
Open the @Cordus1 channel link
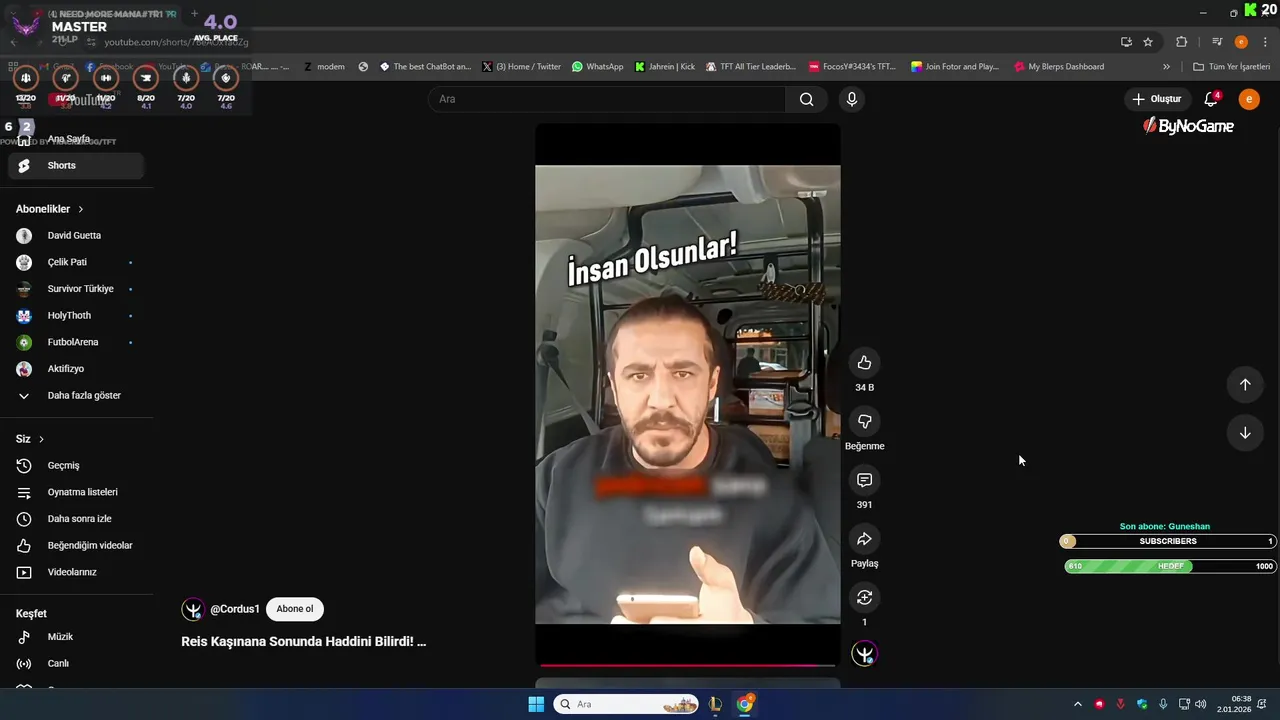(x=235, y=609)
